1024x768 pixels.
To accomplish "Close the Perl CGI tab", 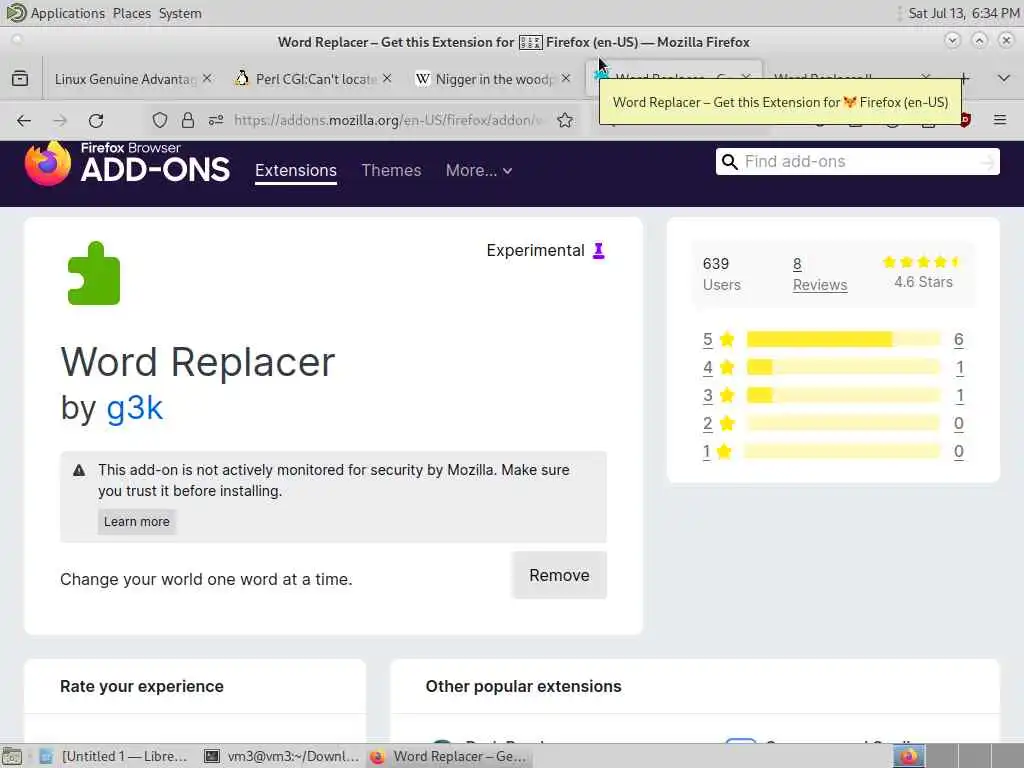I will (x=387, y=78).
